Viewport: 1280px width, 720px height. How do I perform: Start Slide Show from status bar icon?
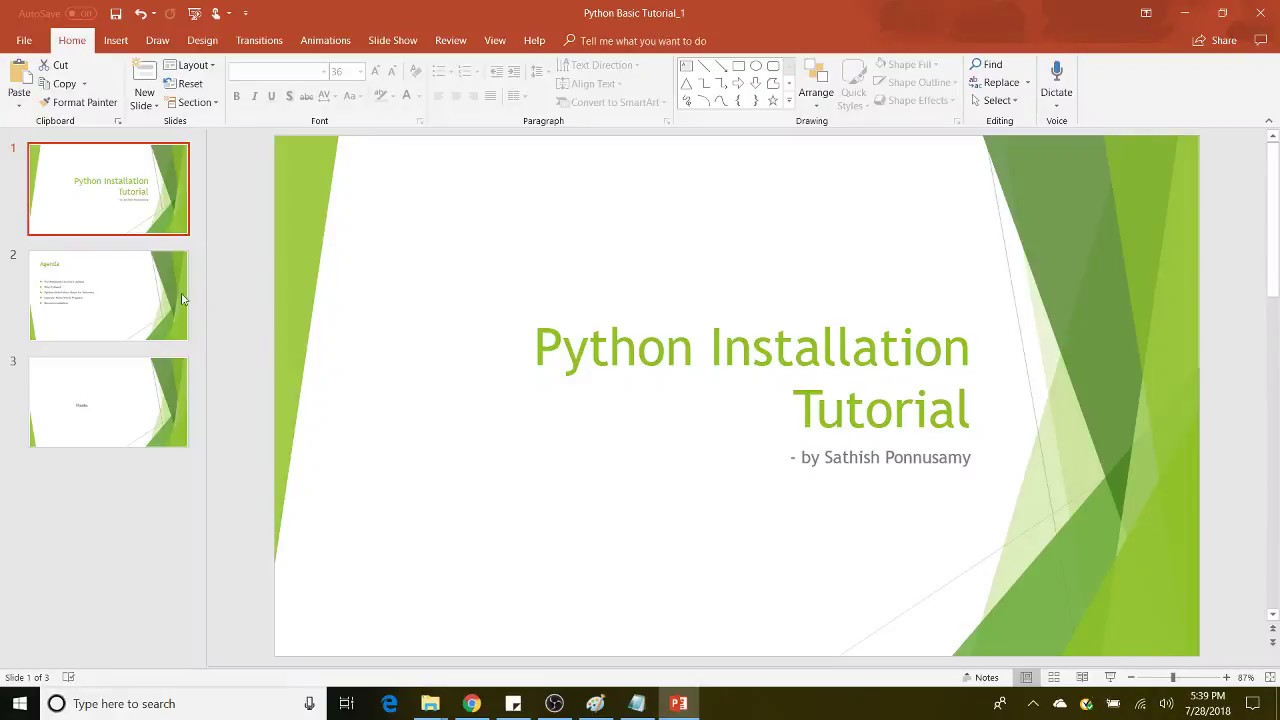1110,678
